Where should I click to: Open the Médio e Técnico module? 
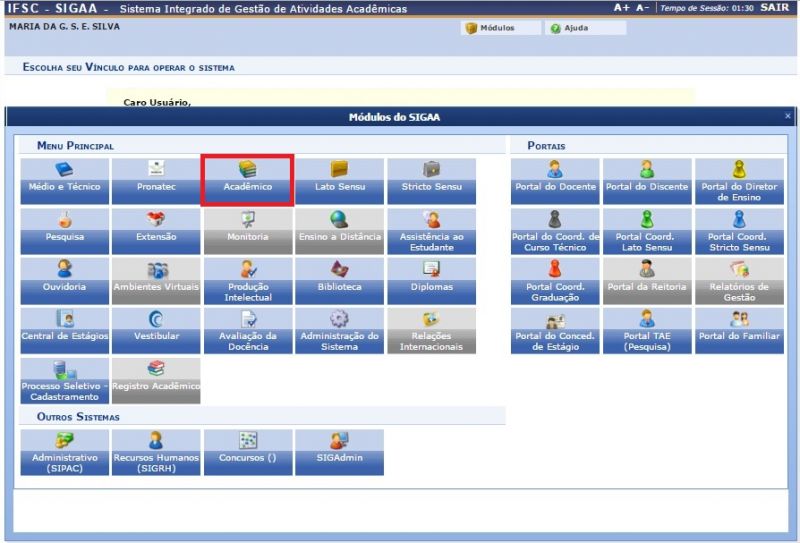(x=63, y=181)
